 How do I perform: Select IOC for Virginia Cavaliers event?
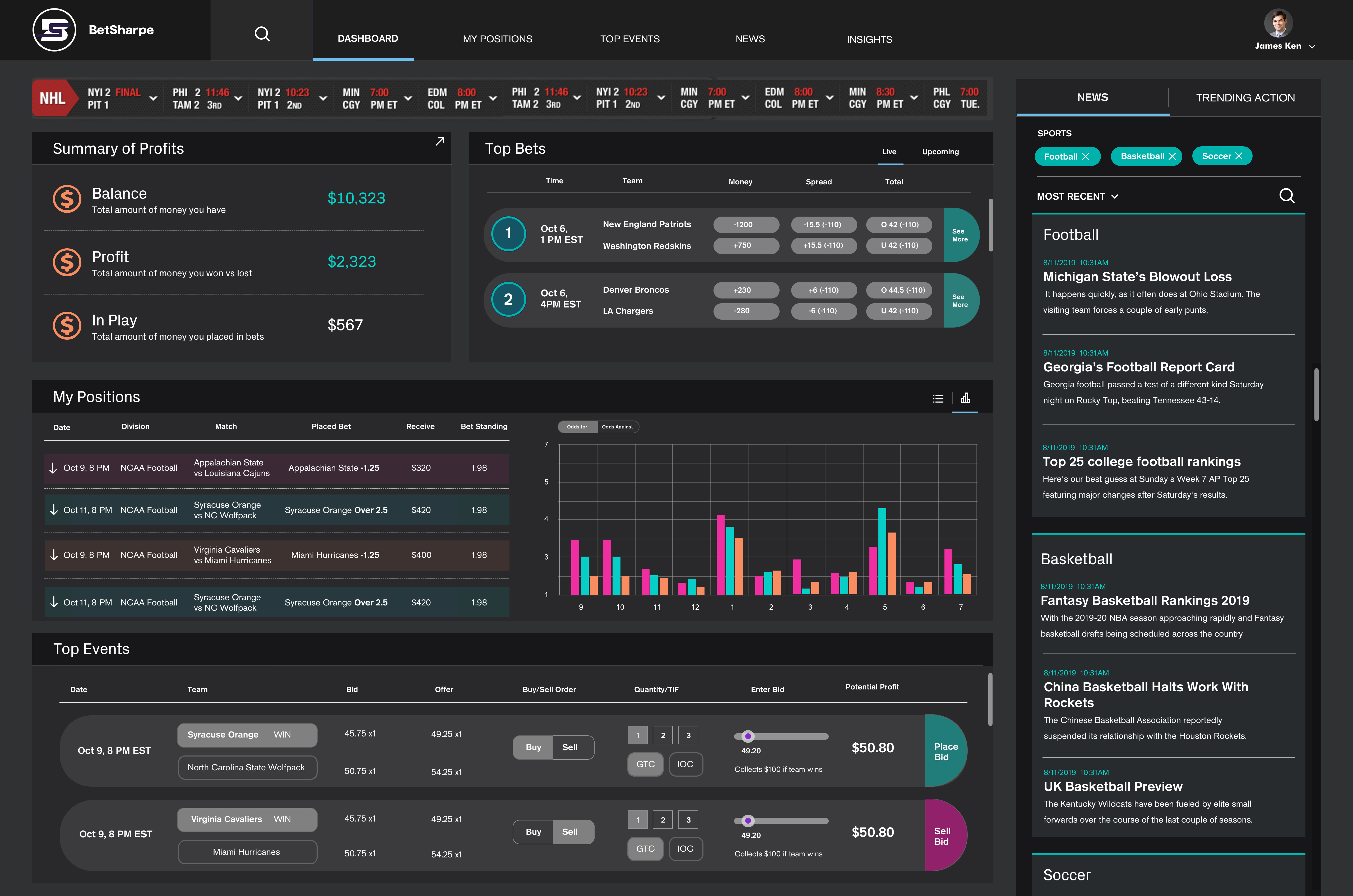click(685, 848)
